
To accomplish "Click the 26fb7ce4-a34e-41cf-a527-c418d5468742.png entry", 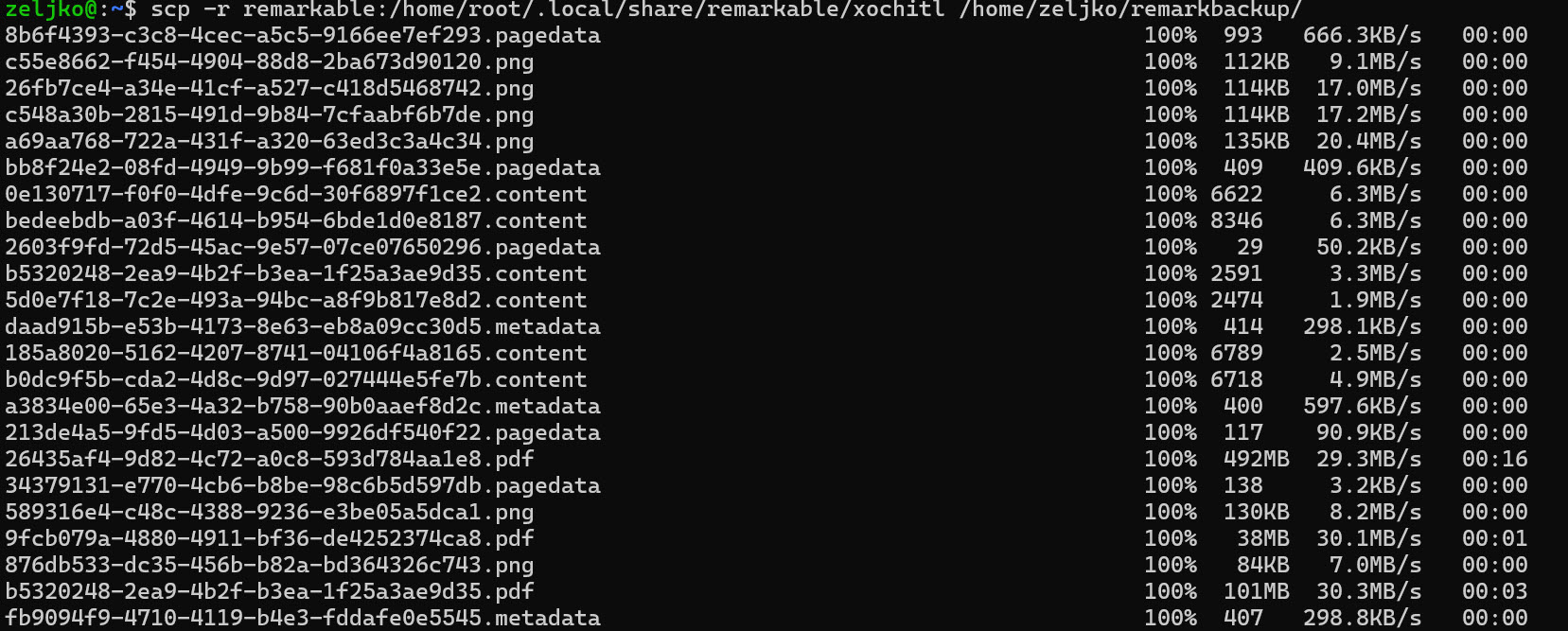I will 270,89.
